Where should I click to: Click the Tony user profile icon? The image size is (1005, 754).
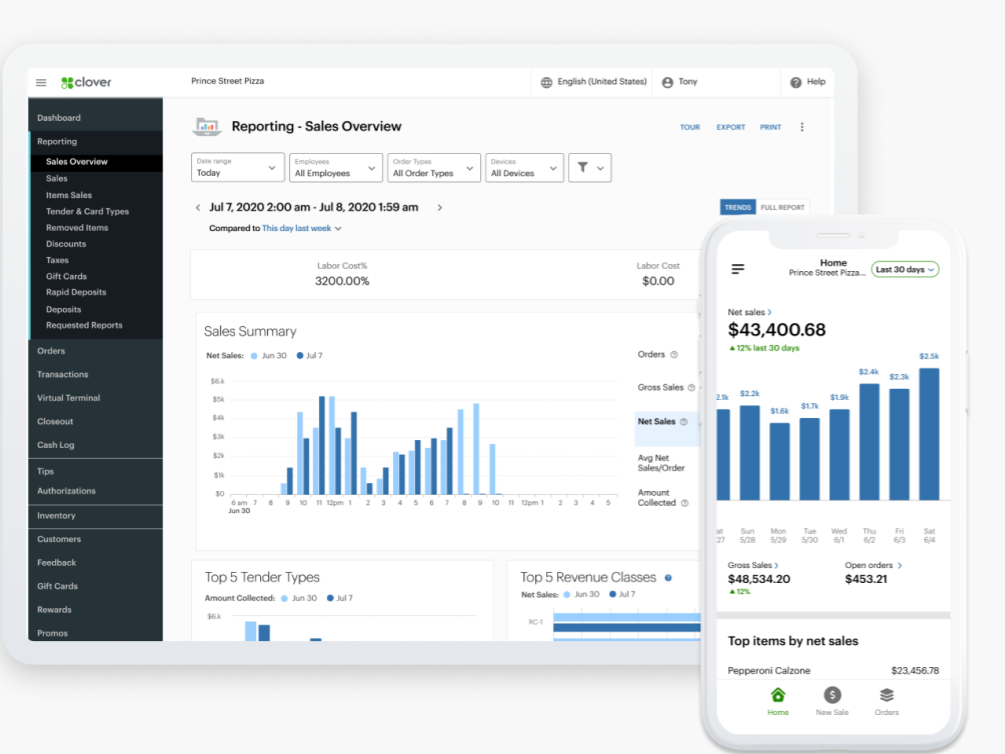click(667, 82)
